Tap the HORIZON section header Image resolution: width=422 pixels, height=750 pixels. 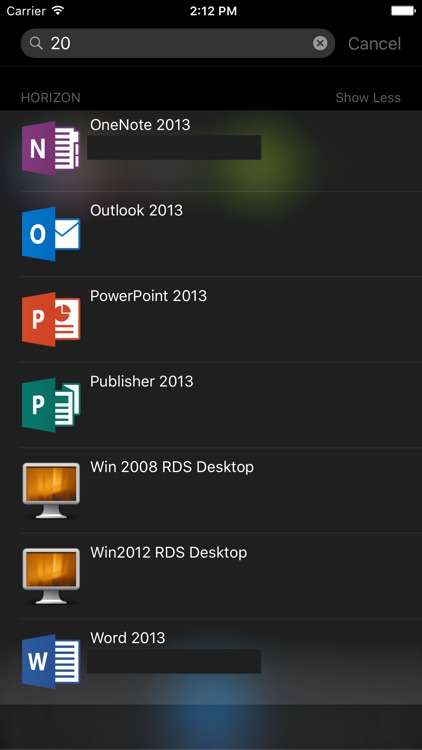51,98
